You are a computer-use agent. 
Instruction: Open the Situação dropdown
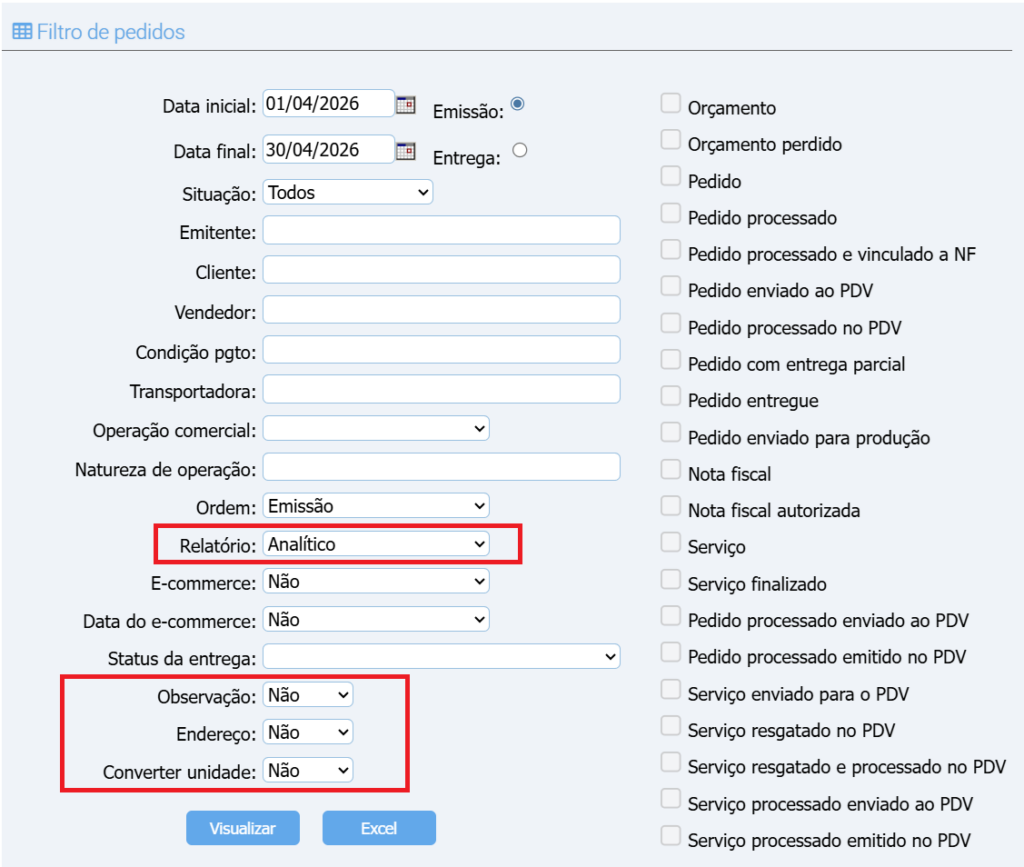[346, 192]
